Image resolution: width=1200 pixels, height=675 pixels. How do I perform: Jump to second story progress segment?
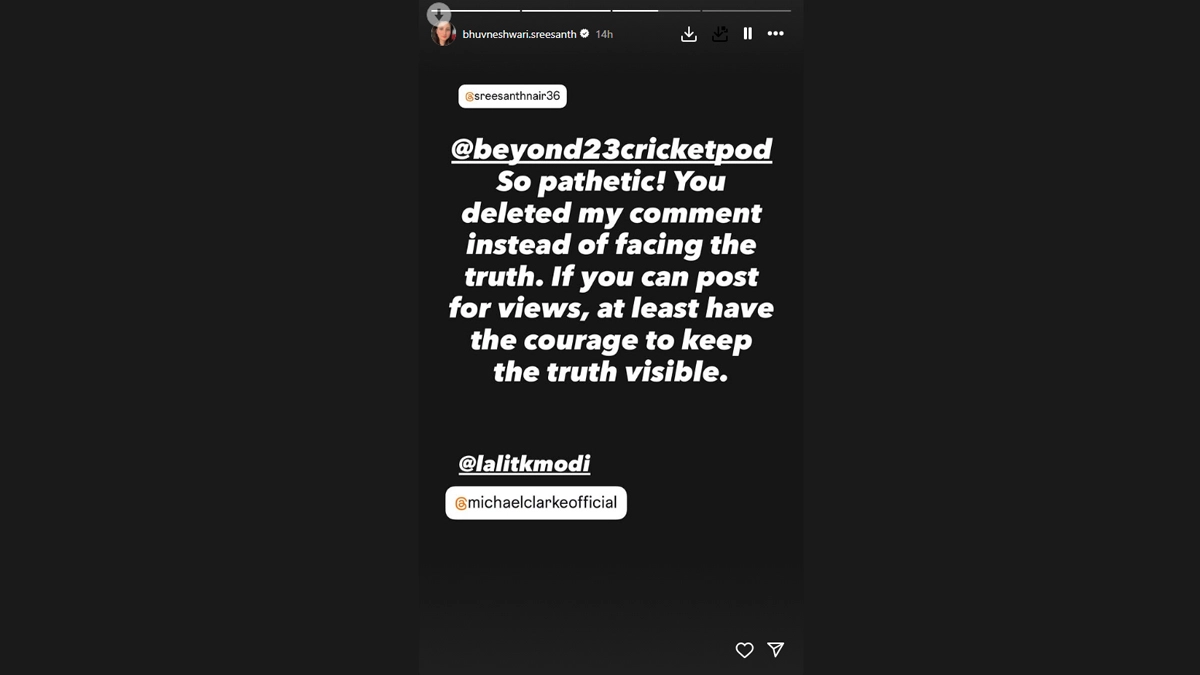pos(565,11)
